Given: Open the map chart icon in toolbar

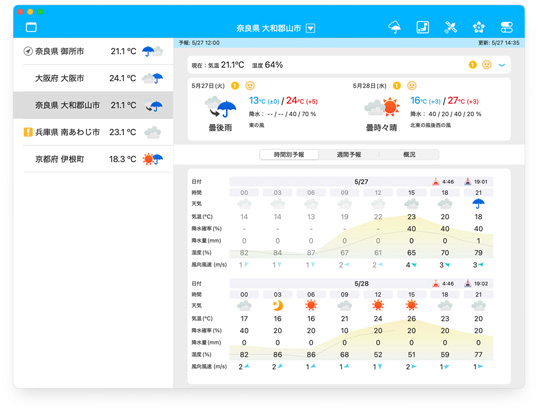Looking at the screenshot, I should [x=423, y=27].
